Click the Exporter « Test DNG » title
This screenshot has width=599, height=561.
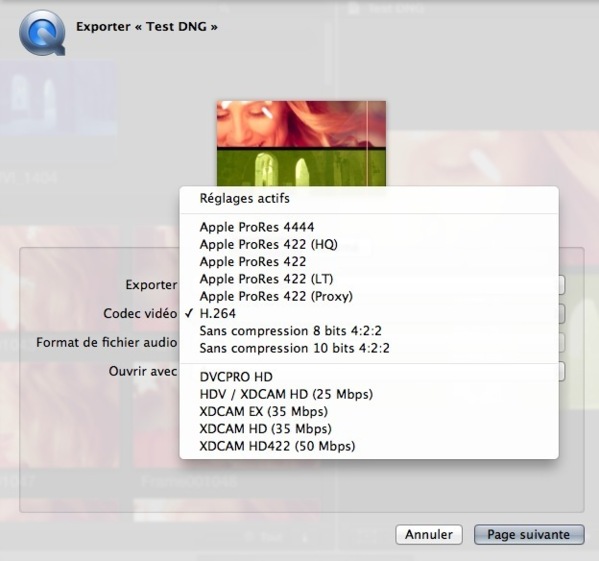pyautogui.click(x=147, y=27)
